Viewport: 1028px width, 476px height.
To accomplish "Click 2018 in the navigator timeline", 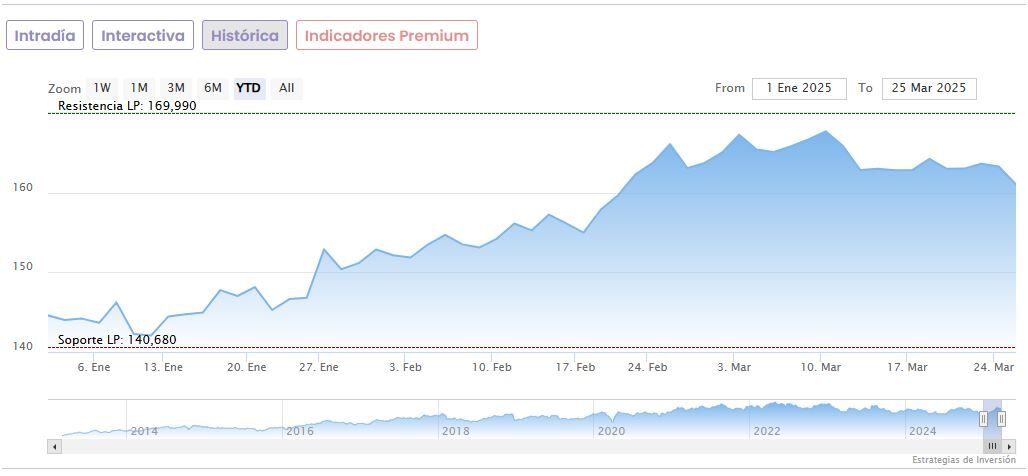I will (455, 431).
